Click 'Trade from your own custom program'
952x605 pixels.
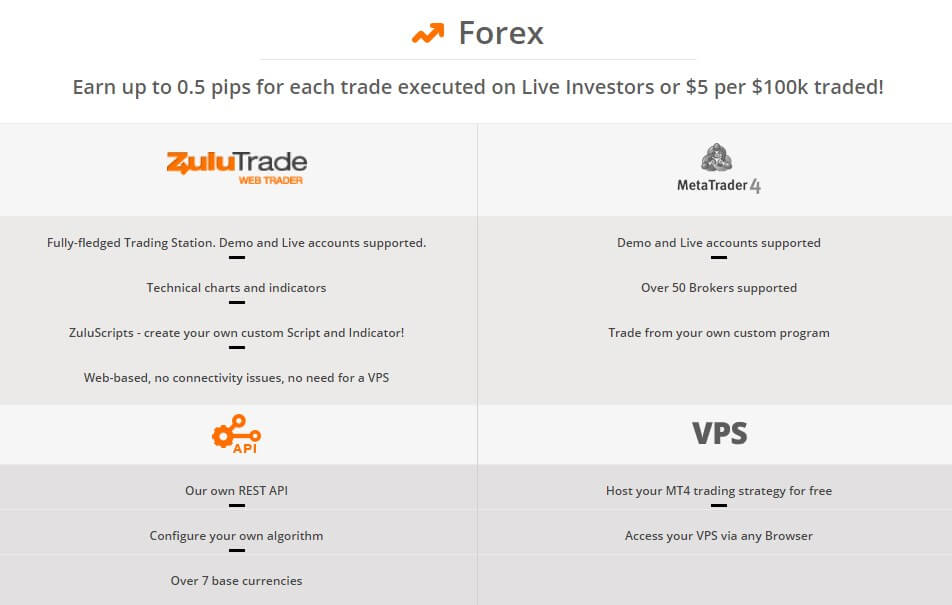coord(719,333)
